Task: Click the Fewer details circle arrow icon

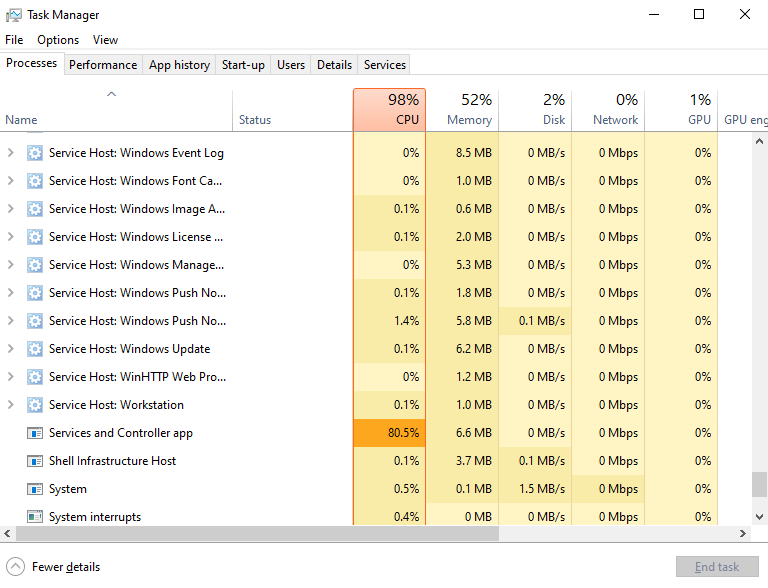Action: [x=15, y=566]
